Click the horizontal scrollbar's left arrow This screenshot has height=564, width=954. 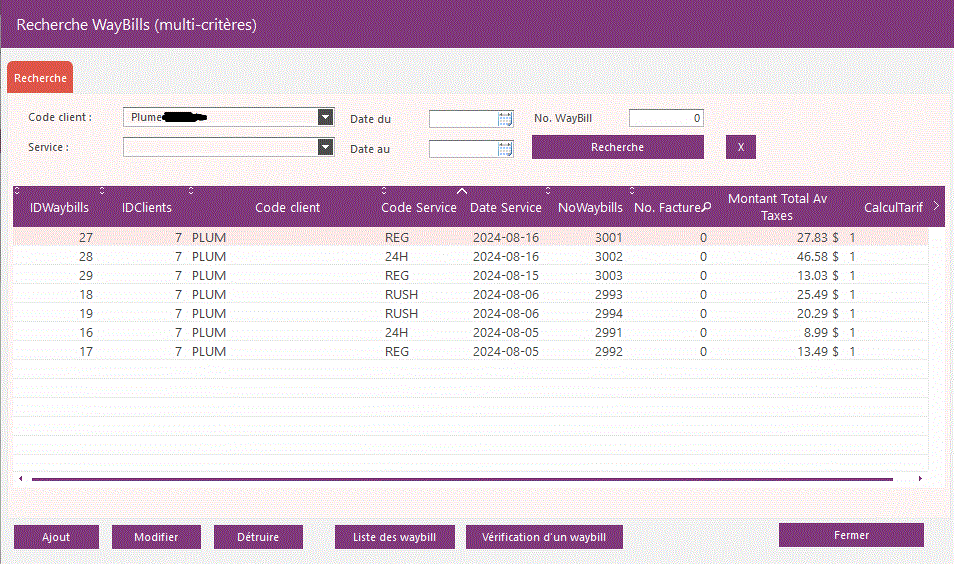[x=21, y=479]
